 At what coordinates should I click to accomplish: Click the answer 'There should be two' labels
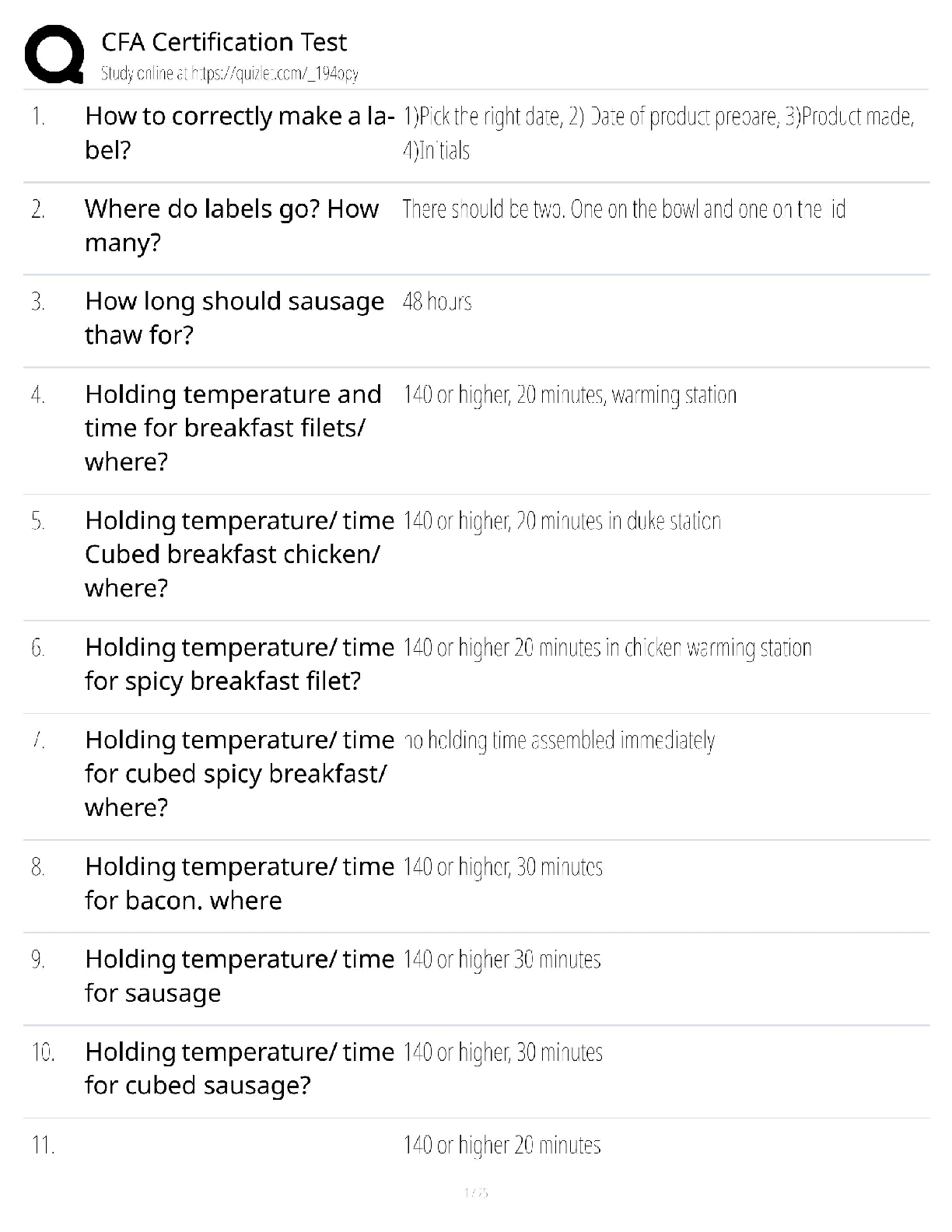(x=624, y=209)
